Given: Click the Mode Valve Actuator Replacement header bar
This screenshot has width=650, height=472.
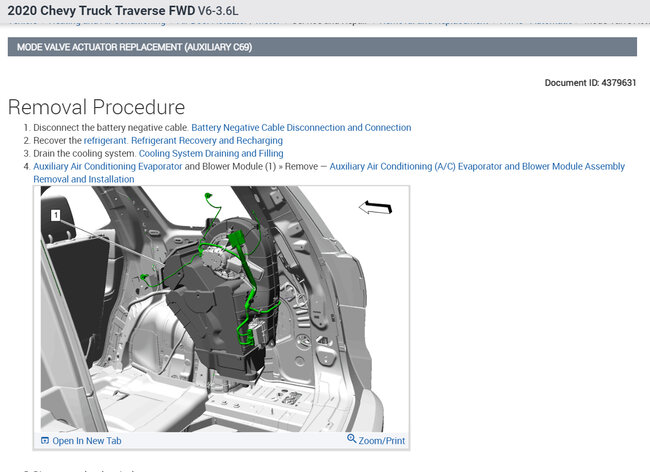Looking at the screenshot, I should (322, 47).
